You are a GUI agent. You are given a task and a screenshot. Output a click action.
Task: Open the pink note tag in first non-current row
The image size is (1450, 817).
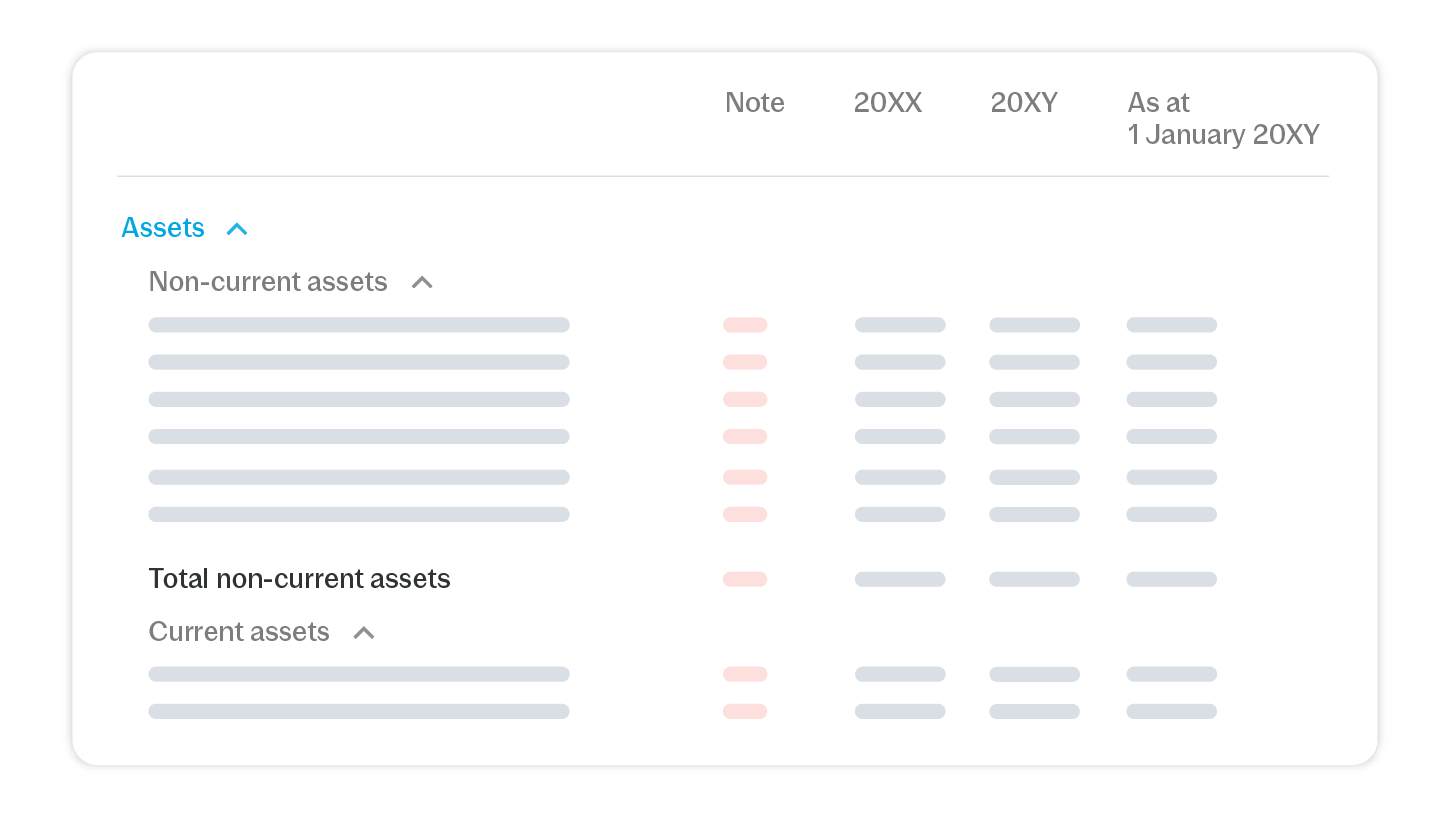click(x=745, y=325)
